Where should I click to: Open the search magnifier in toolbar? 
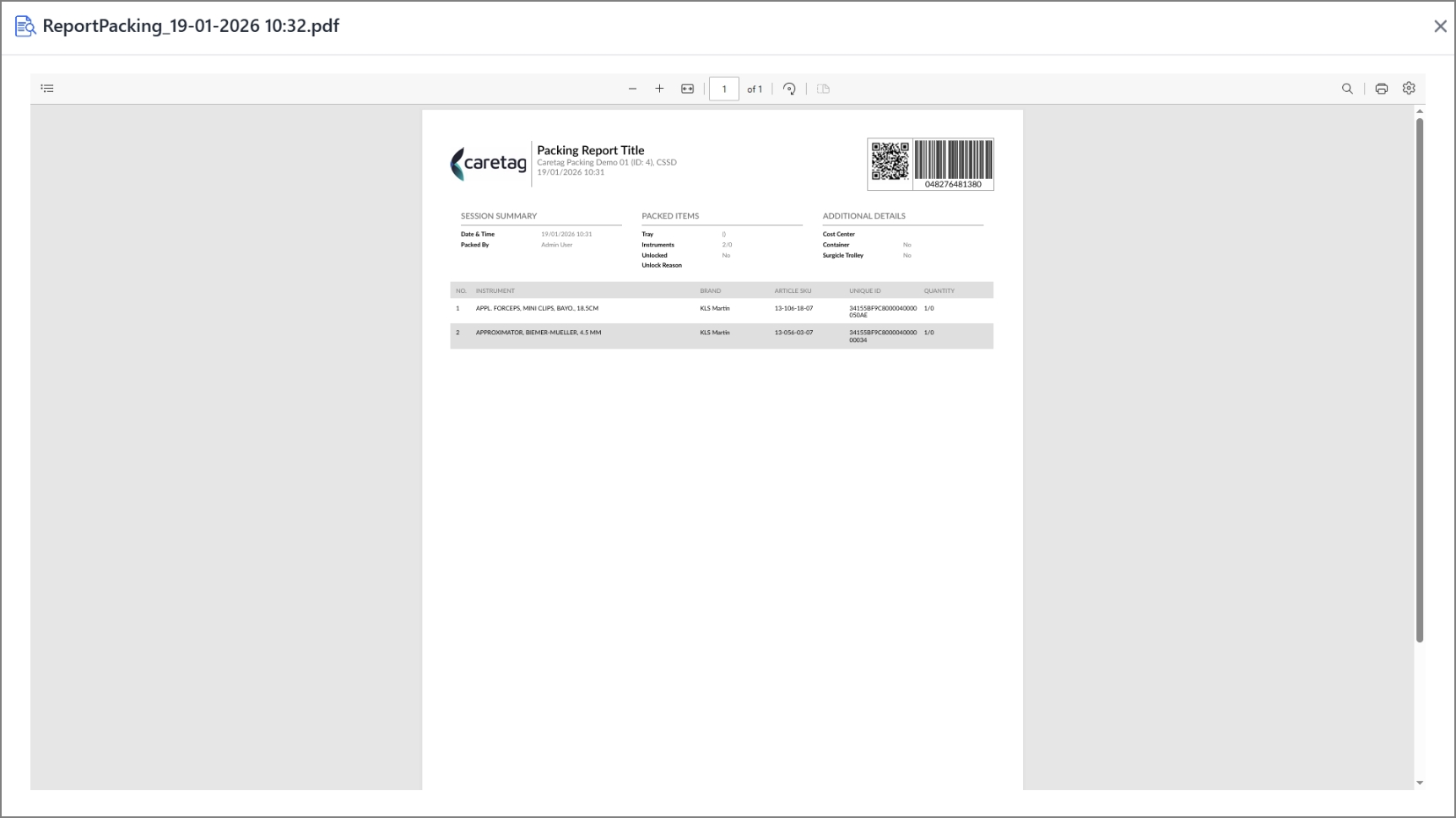coord(1347,89)
